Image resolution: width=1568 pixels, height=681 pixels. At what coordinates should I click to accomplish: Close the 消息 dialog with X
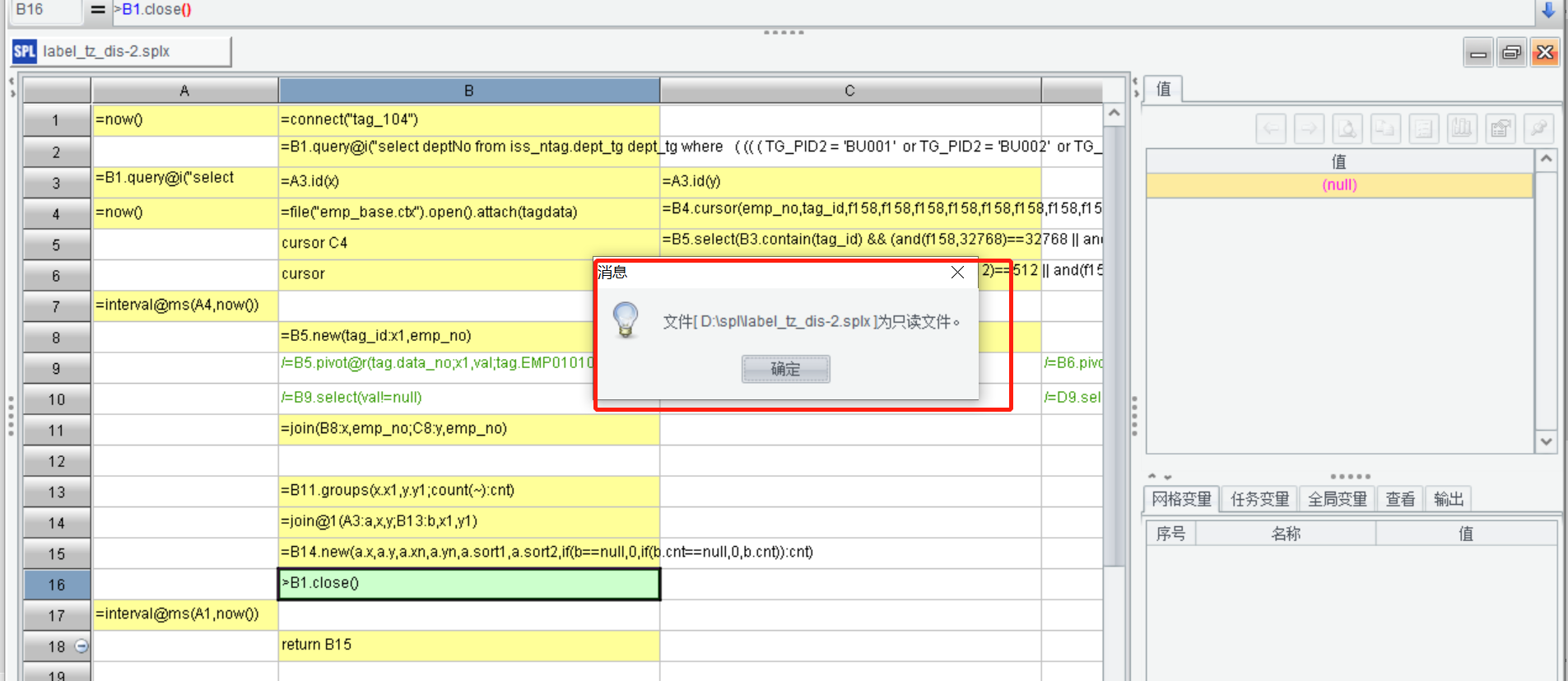[x=957, y=273]
